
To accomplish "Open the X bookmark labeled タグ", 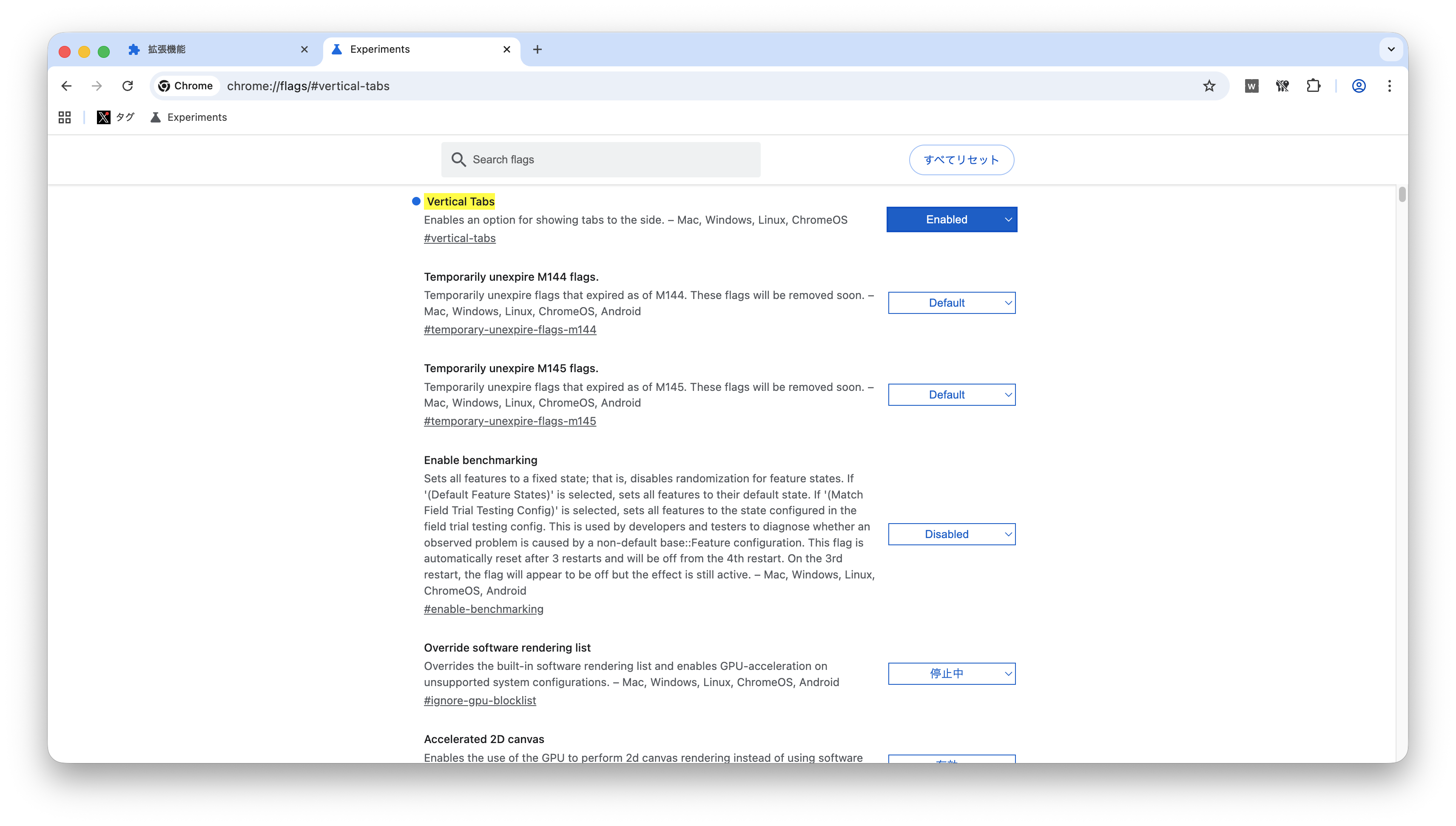I will click(x=116, y=117).
